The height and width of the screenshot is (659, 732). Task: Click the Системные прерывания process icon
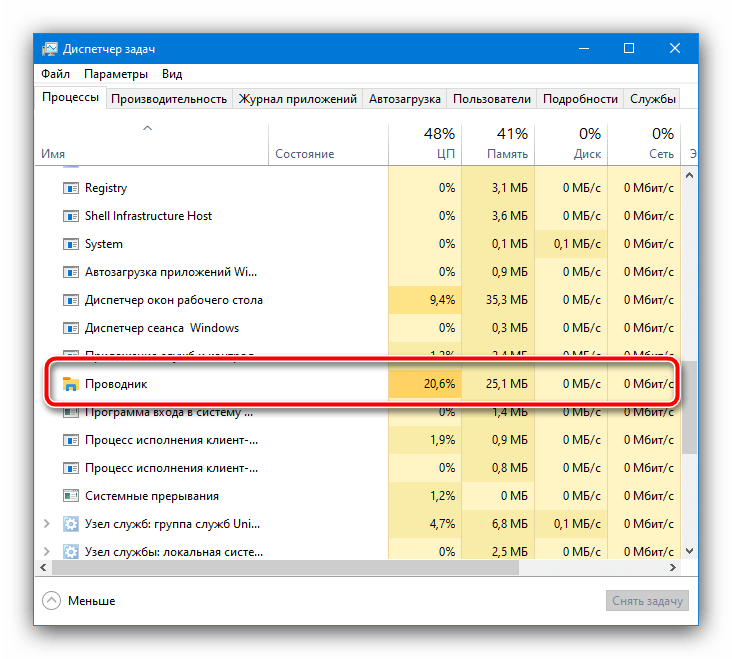tap(70, 496)
